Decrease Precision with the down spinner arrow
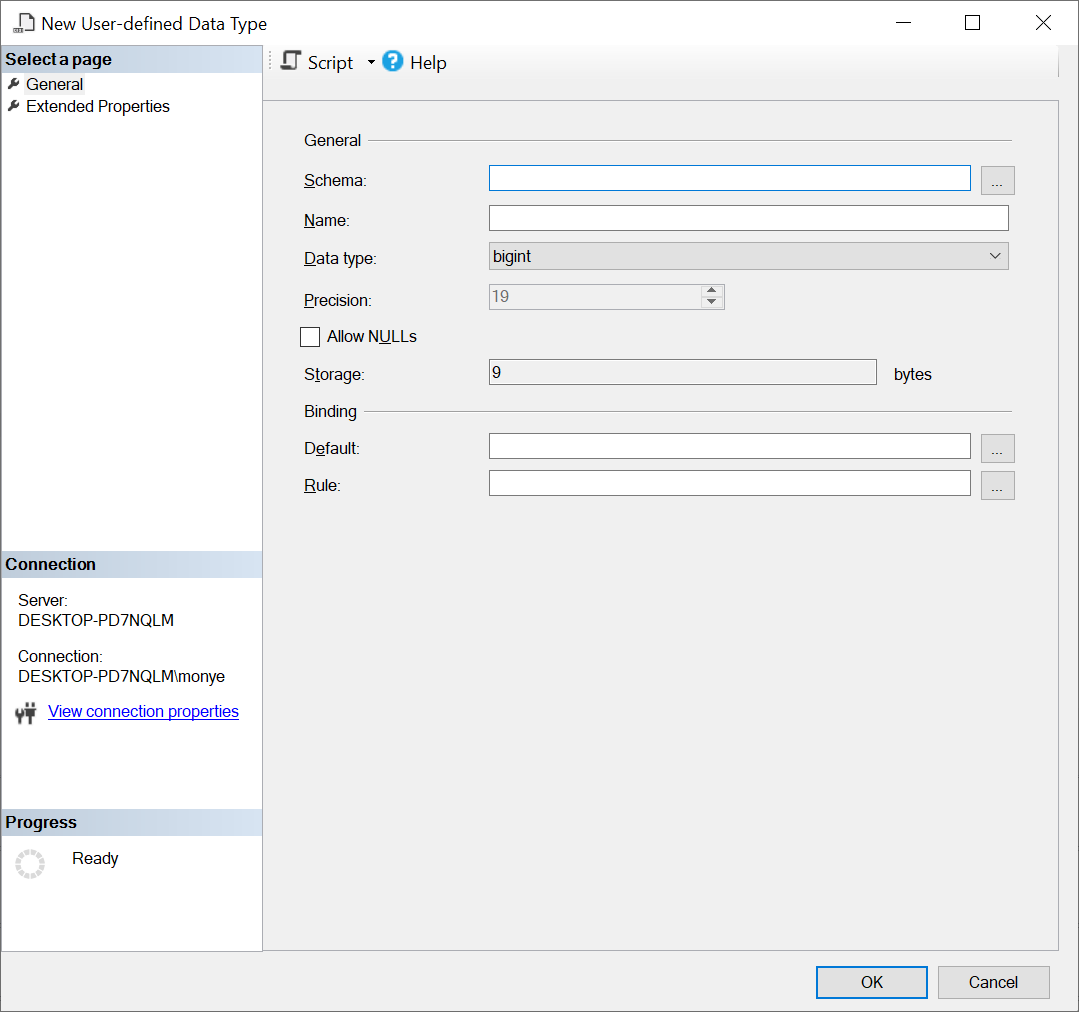The width and height of the screenshot is (1079, 1012). tap(712, 302)
